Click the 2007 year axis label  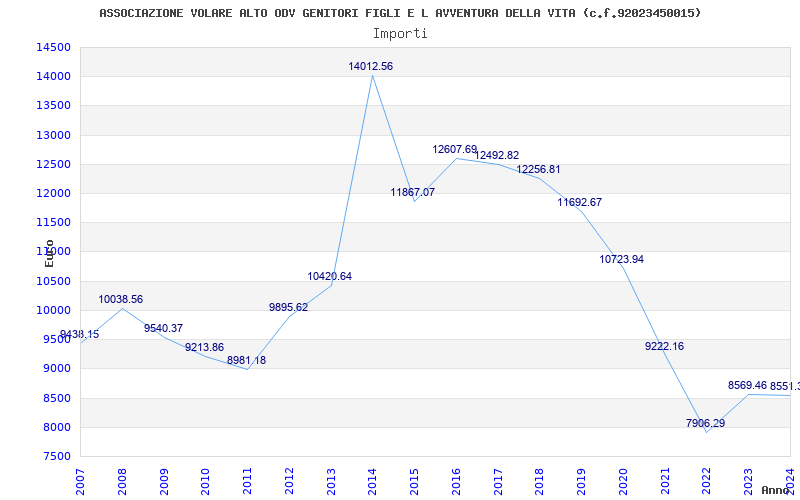tap(80, 482)
